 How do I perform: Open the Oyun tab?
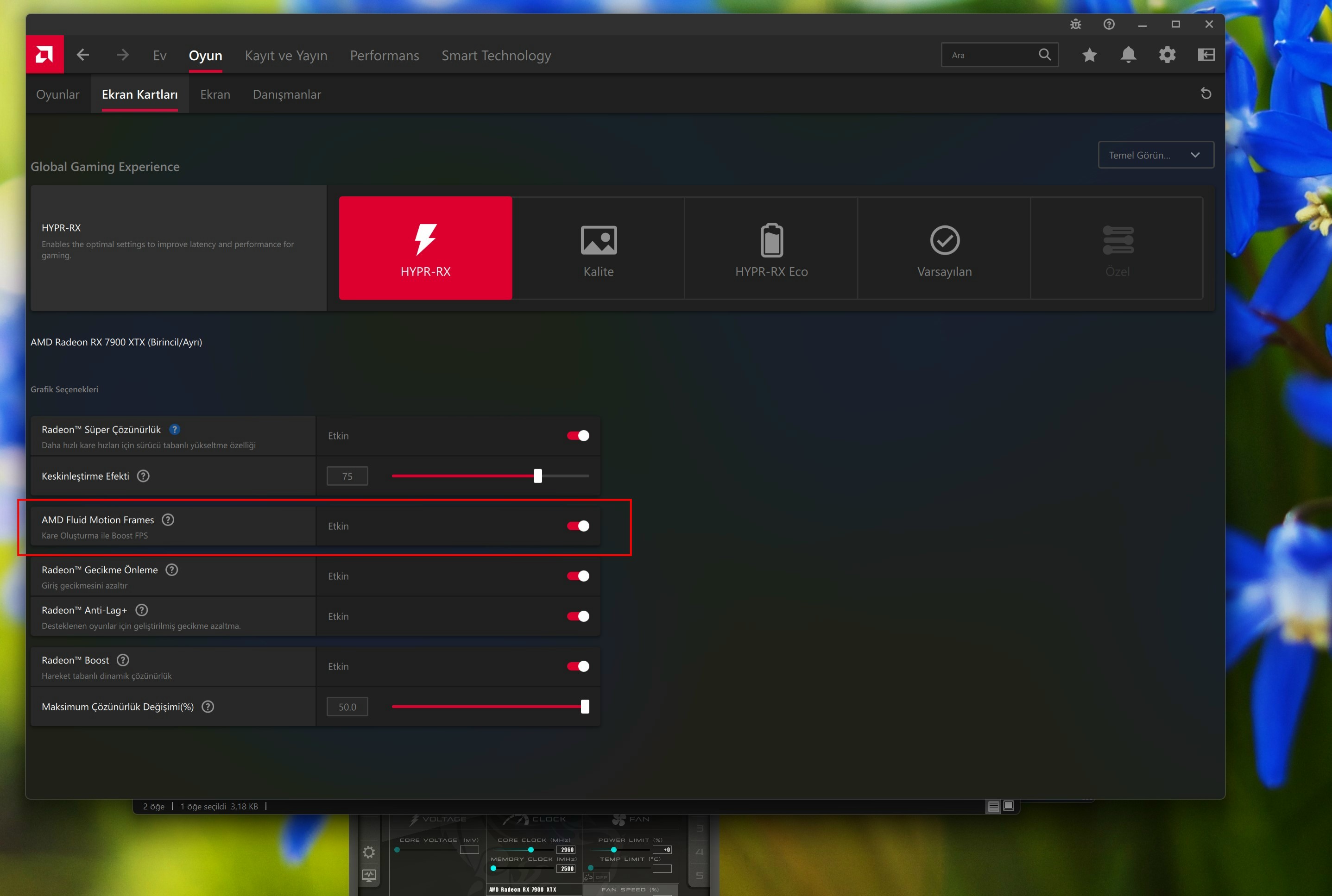click(x=205, y=56)
